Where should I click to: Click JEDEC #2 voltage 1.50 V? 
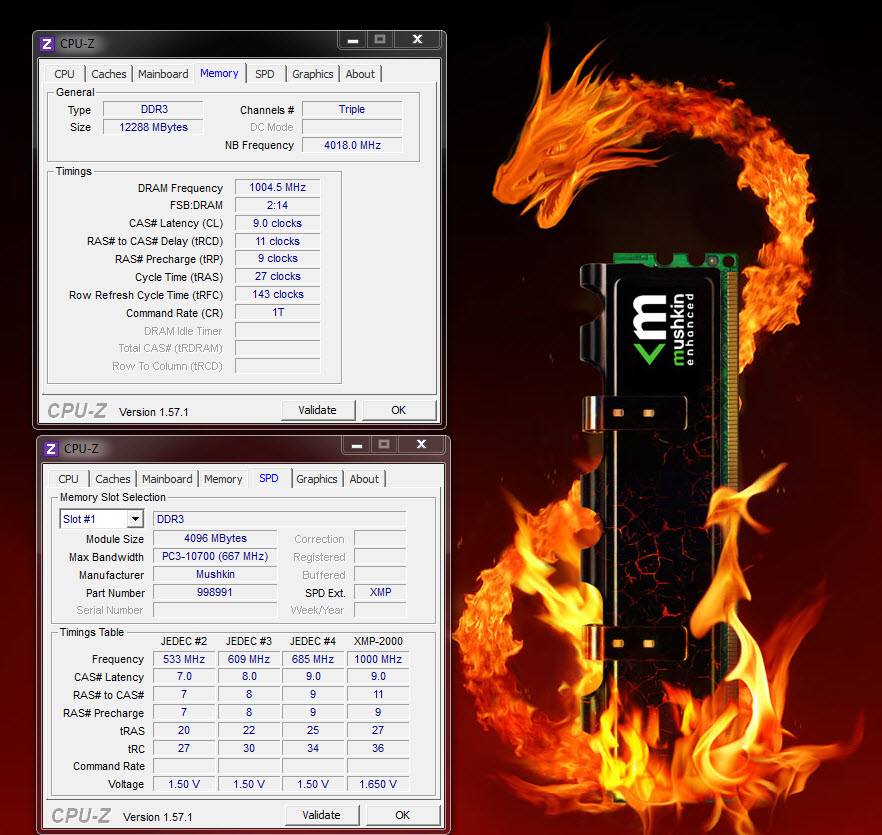184,784
